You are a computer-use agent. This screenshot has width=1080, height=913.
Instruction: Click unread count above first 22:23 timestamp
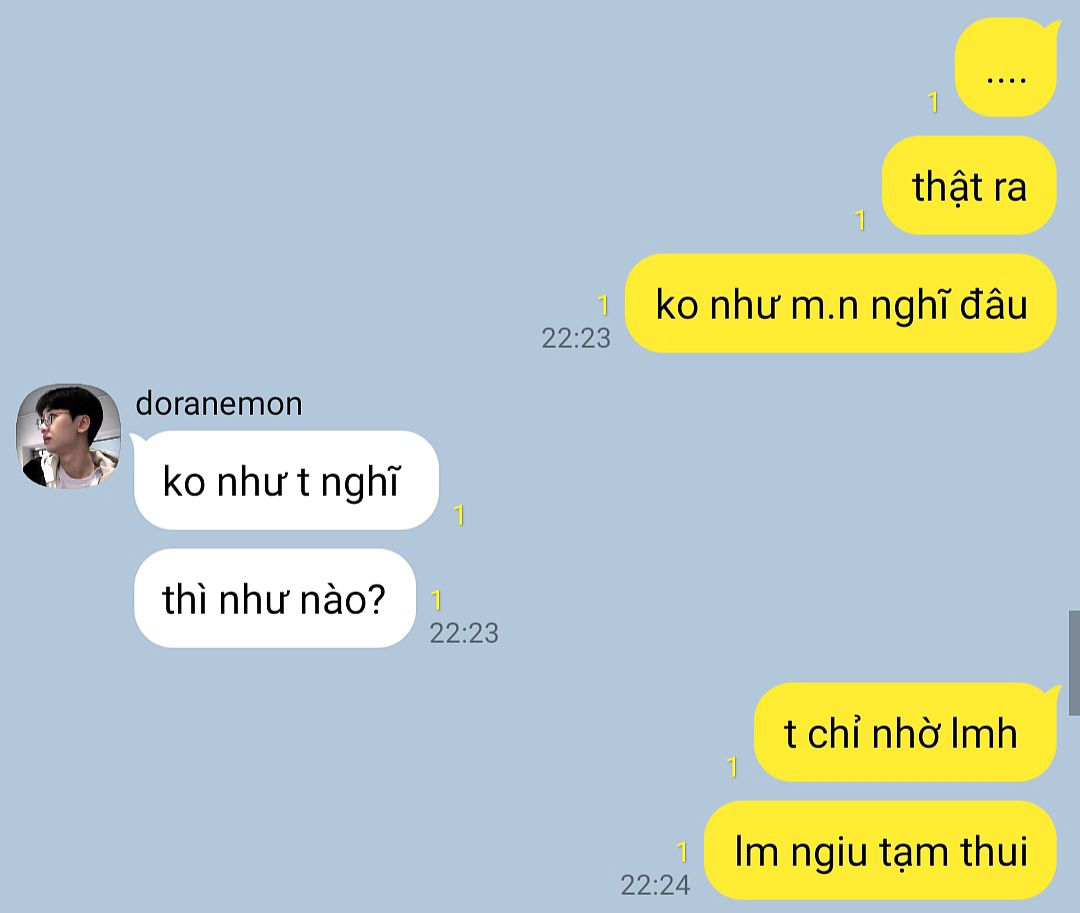coord(603,305)
